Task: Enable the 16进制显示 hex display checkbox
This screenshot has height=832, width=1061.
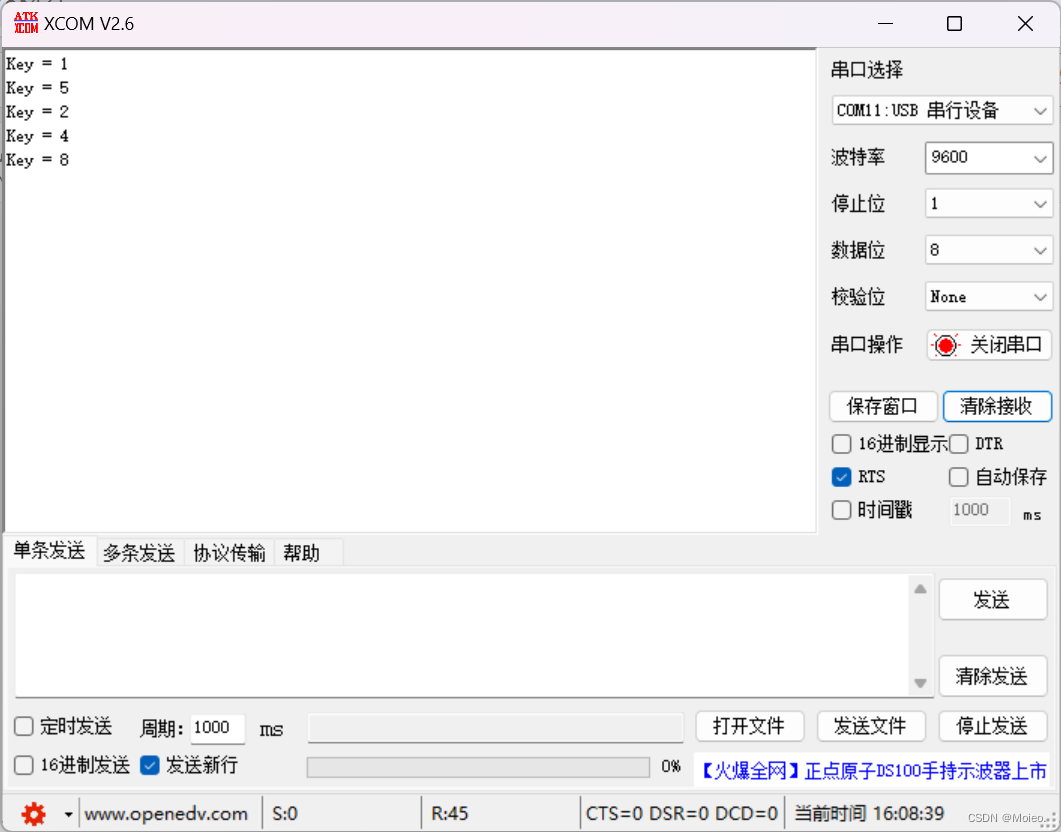Action: (x=841, y=443)
